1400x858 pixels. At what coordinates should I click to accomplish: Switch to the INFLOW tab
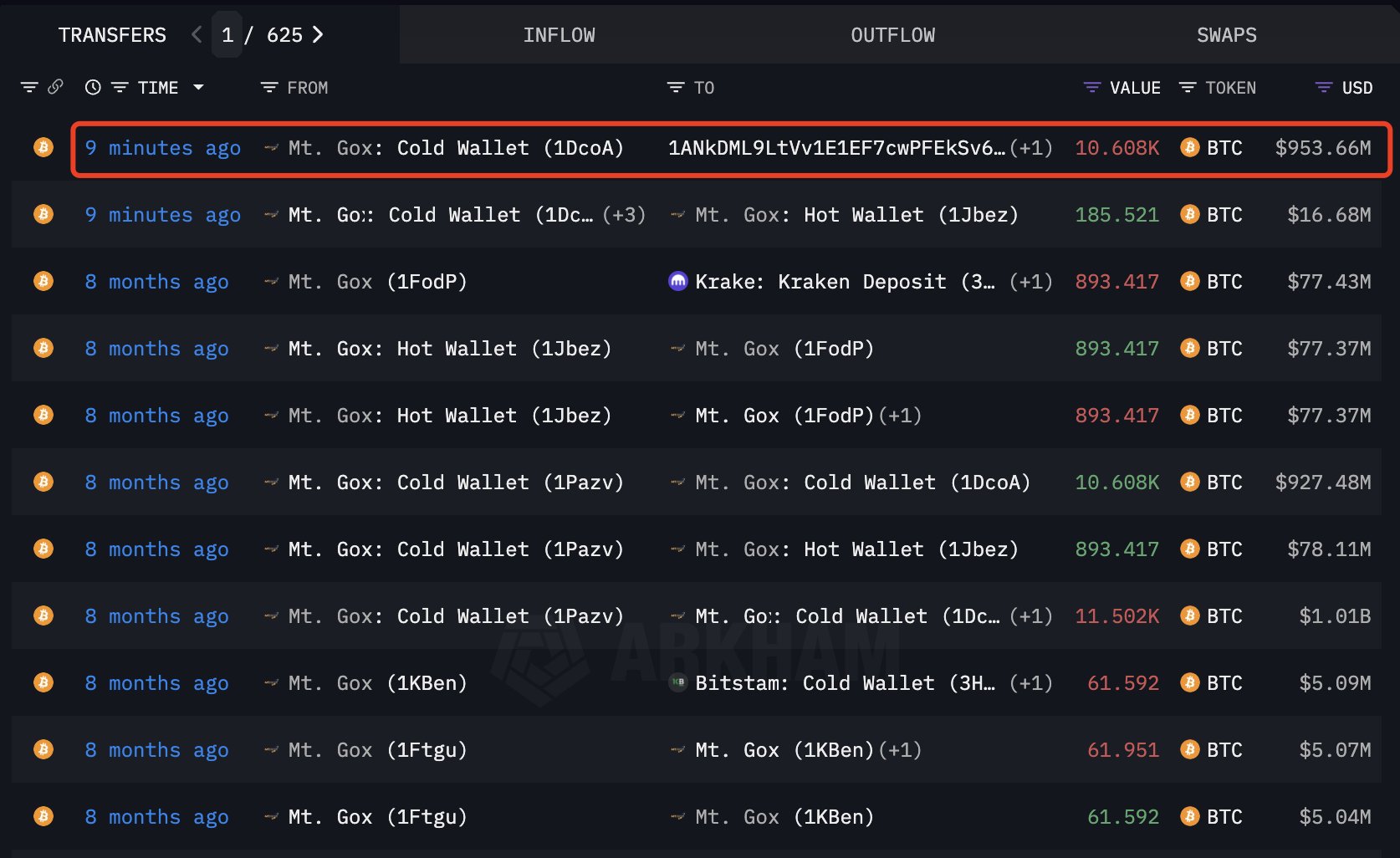(x=559, y=35)
